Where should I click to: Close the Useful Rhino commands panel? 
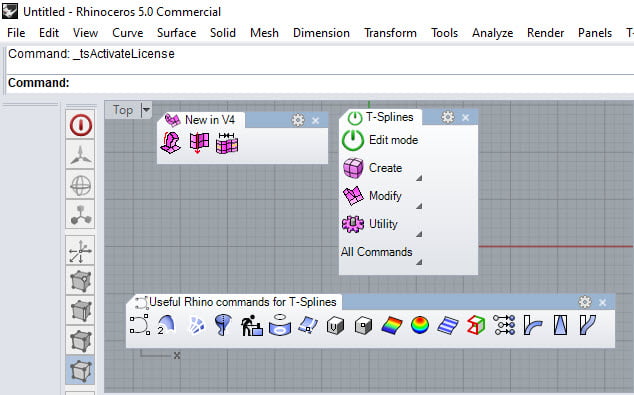click(602, 302)
